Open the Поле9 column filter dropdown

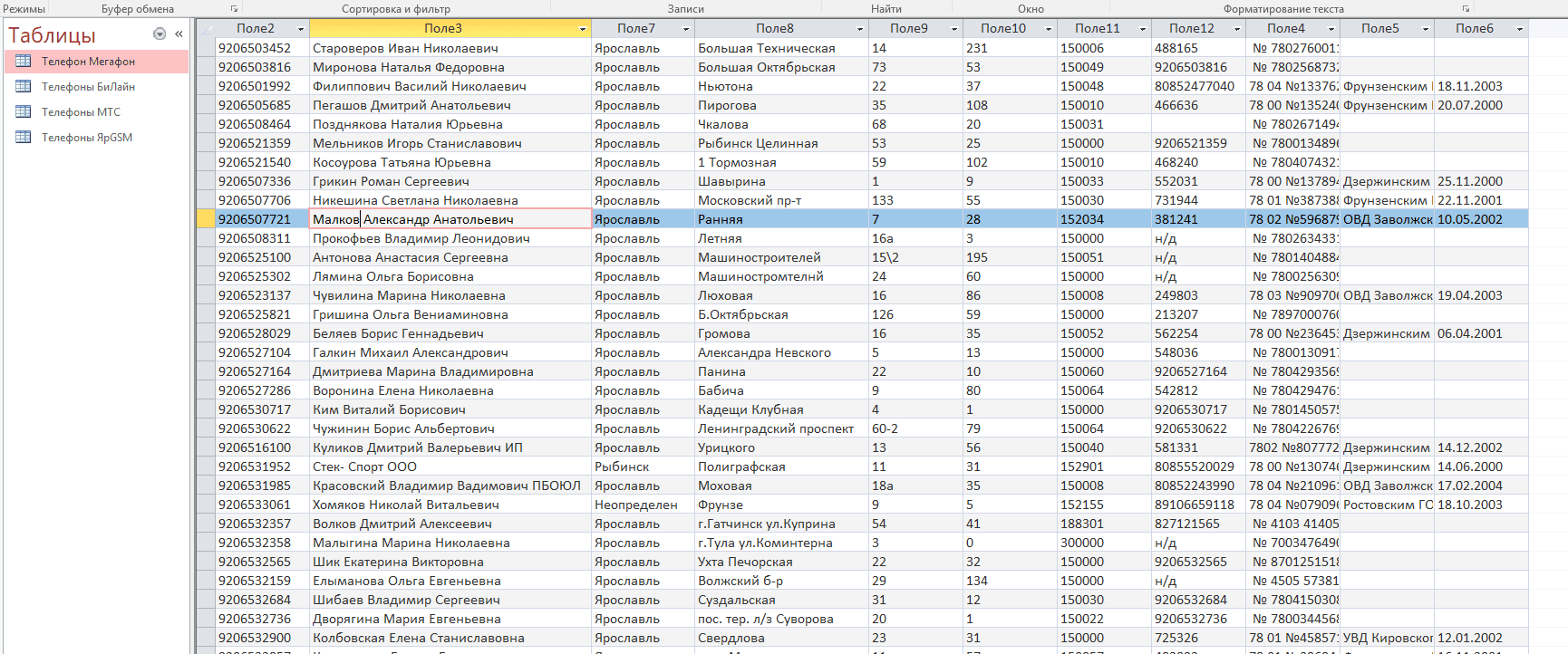pos(953,29)
